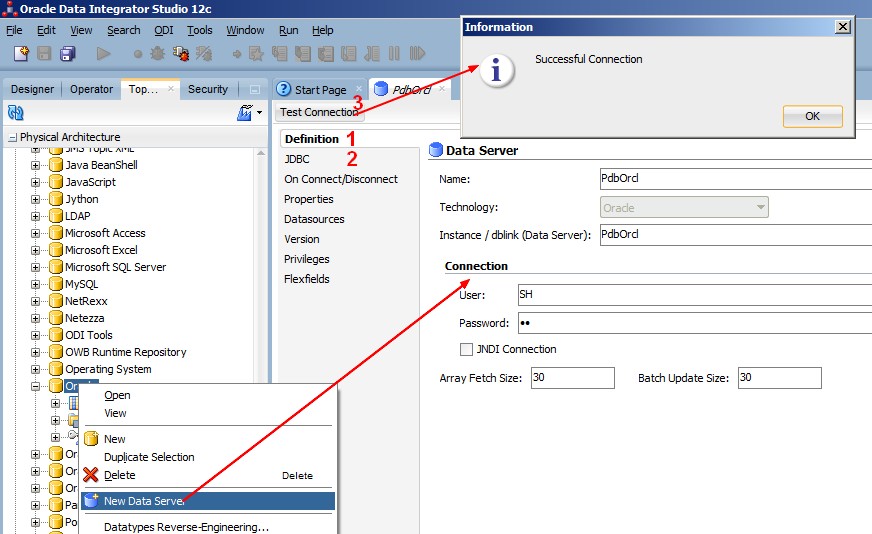Screen dimensions: 872x534
Task: Close the Start Page tab
Action: click(x=358, y=89)
